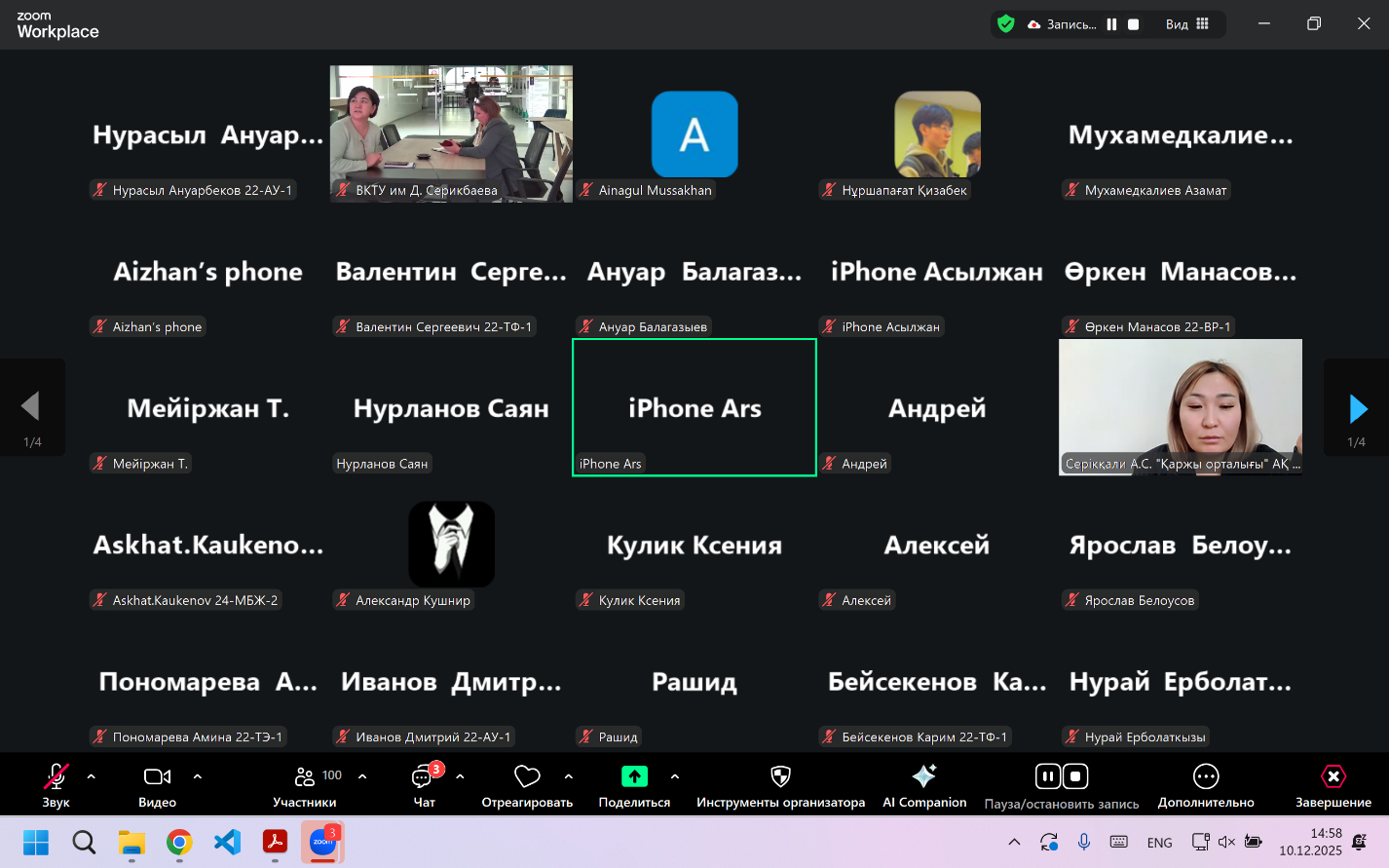Open AI Companion
Image resolution: width=1389 pixels, height=868 pixels.
tap(923, 776)
